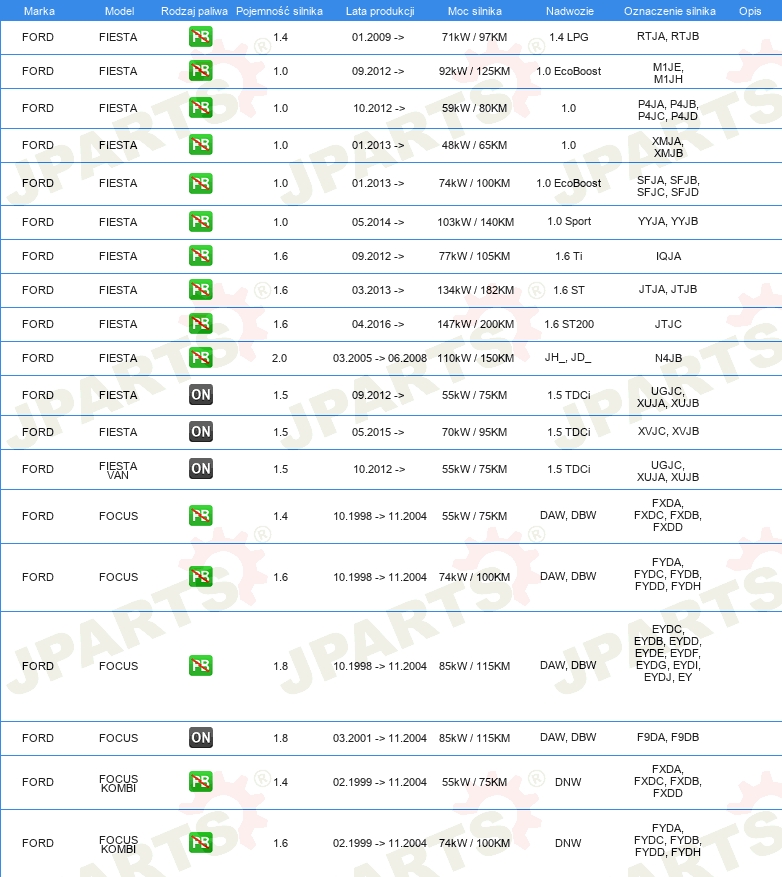Click the Nadwozie column header
Screen dimensions: 782x877
(x=569, y=11)
